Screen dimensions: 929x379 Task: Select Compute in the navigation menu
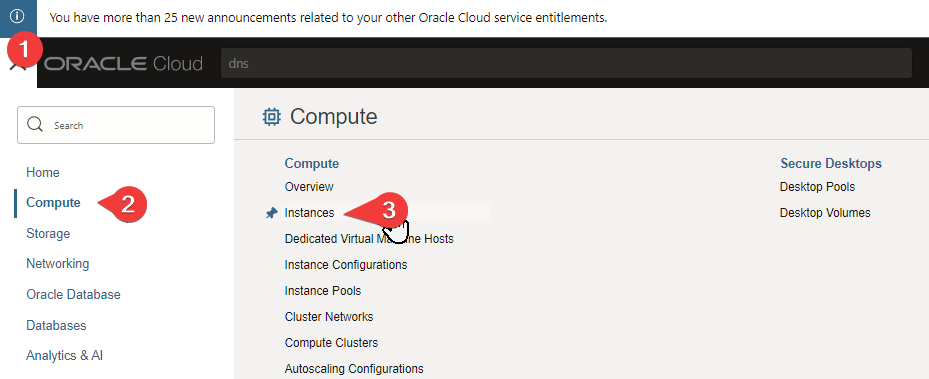pos(53,203)
